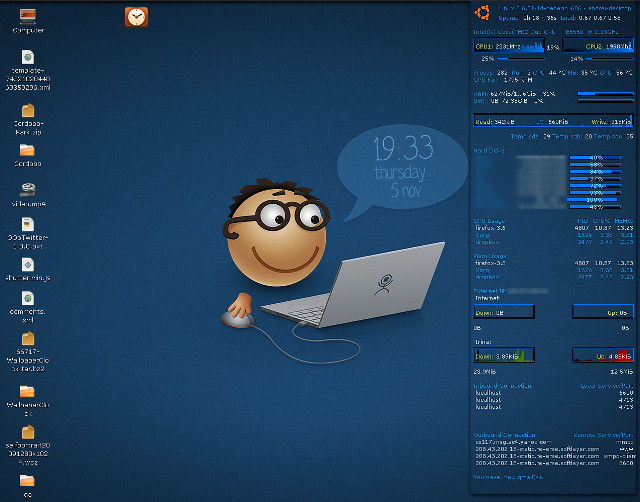Click the CPU Fan RPM reading
Image resolution: width=640 pixels, height=502 pixels.
(x=503, y=80)
